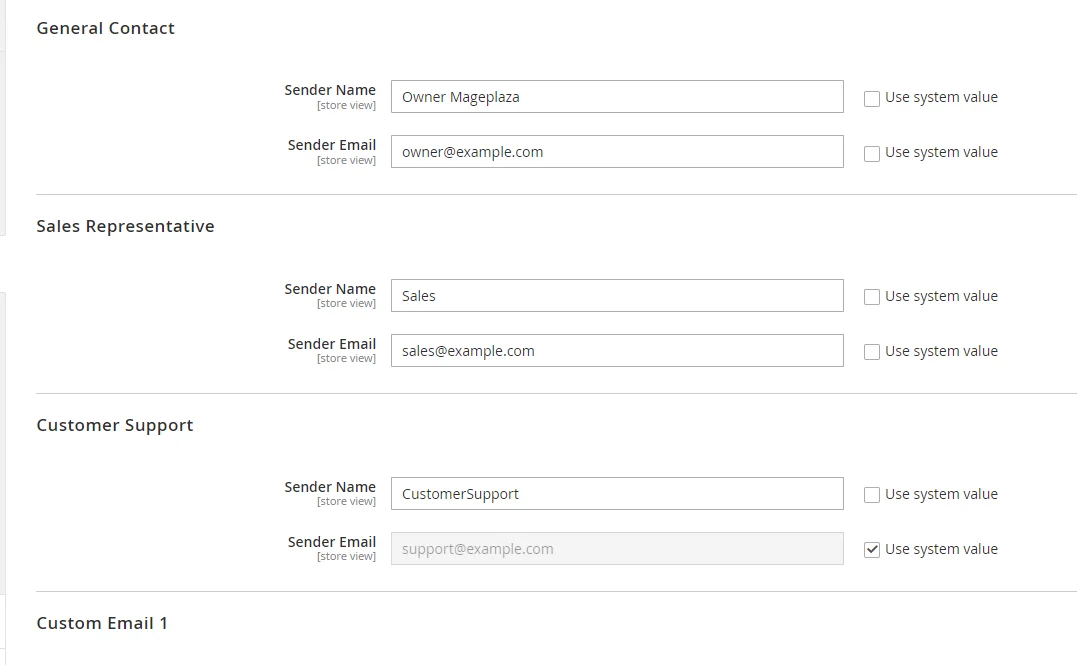Viewport: 1077px width, 665px height.
Task: Click the Sender Name label under General Contact
Action: coord(330,90)
